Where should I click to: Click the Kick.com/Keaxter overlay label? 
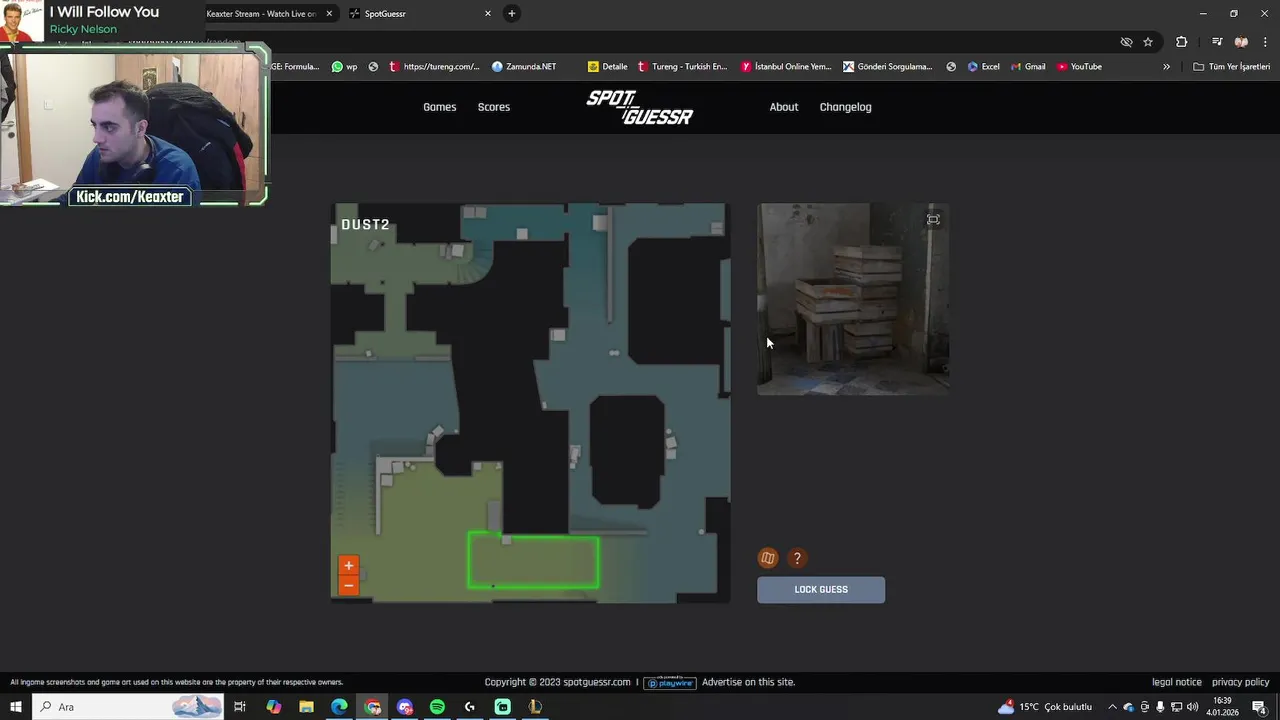tap(130, 197)
